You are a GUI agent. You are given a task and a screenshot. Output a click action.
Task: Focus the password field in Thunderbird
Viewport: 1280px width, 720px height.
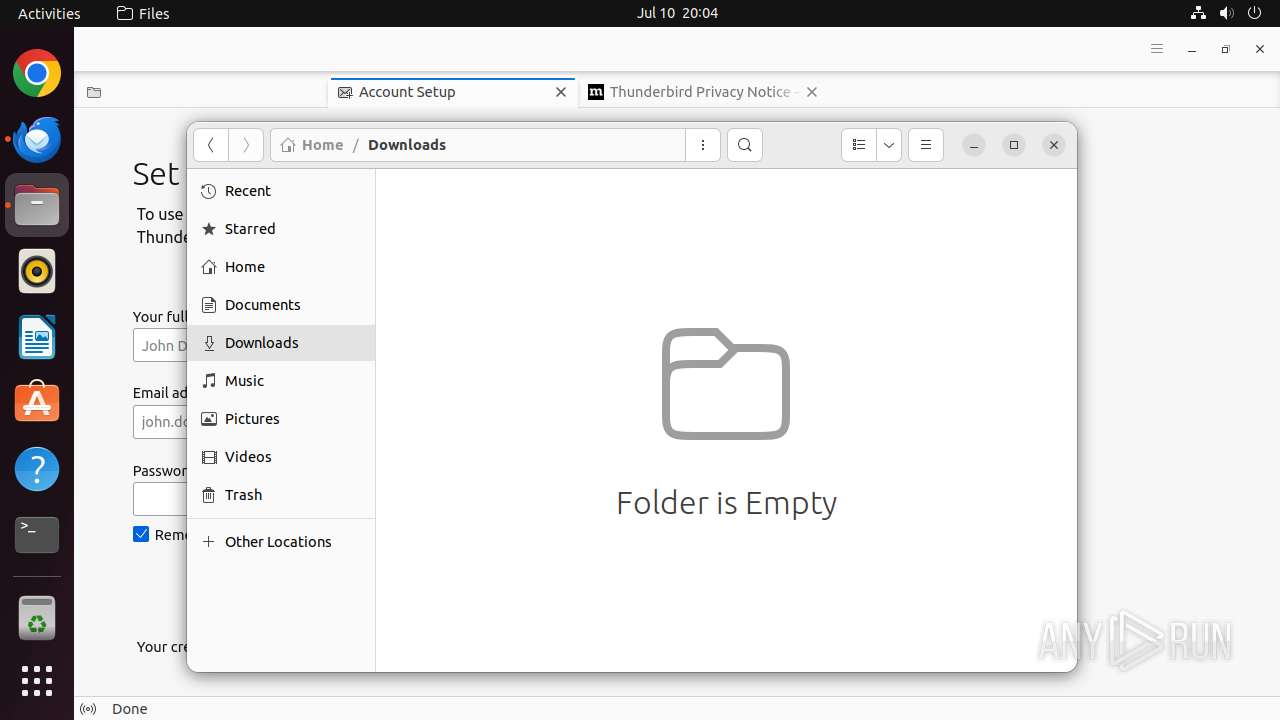[x=160, y=499]
